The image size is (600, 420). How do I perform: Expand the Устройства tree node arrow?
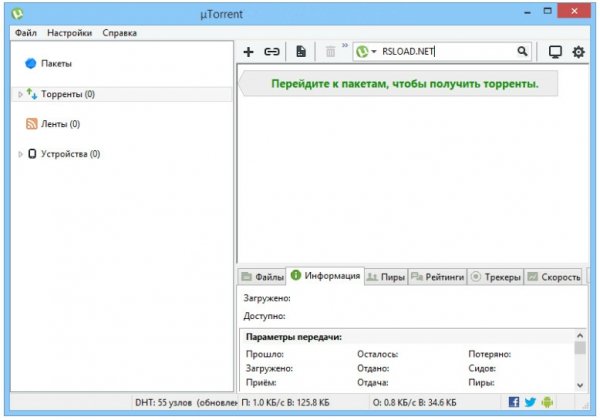coord(20,154)
